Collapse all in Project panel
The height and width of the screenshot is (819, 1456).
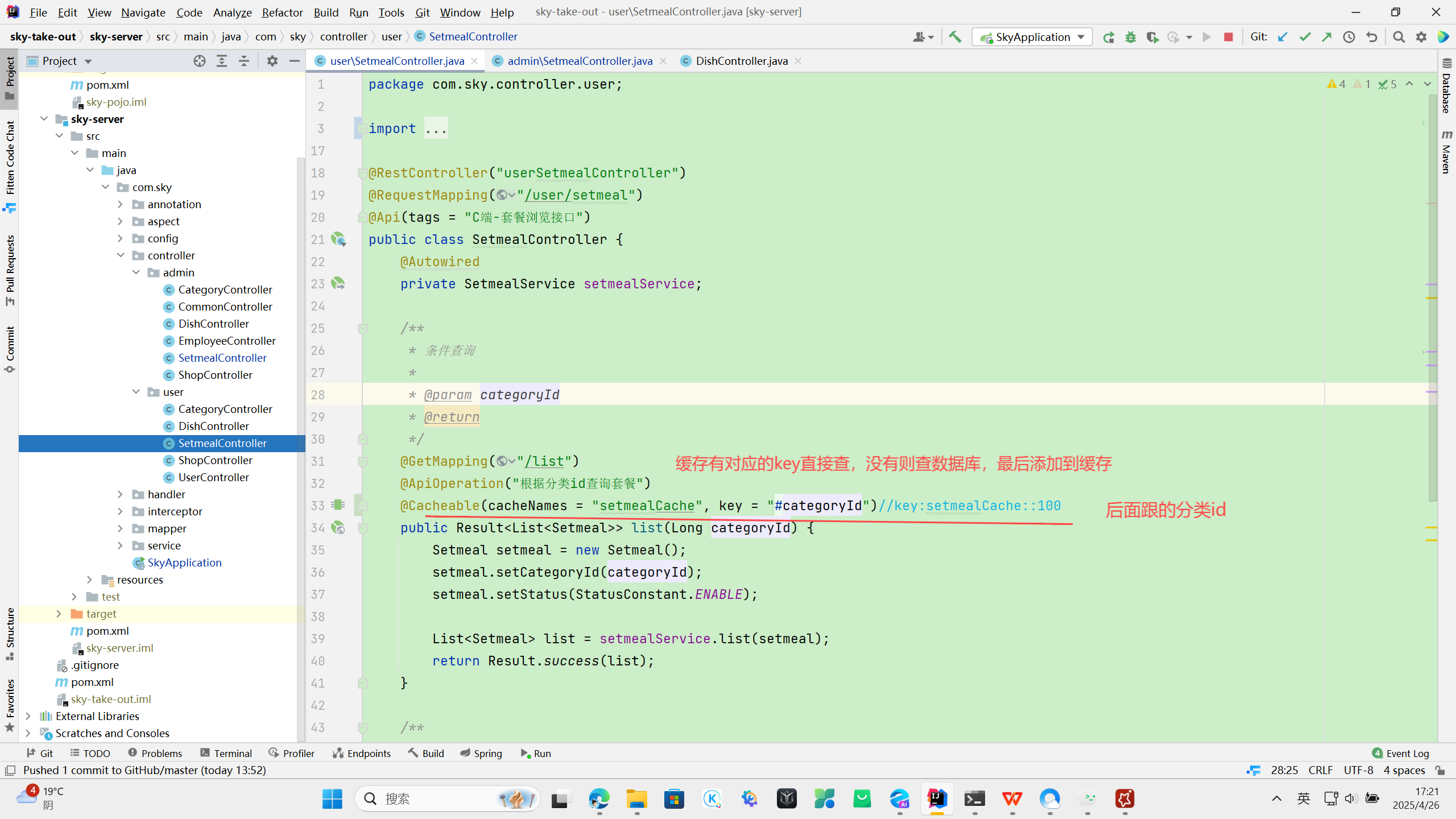tap(244, 61)
